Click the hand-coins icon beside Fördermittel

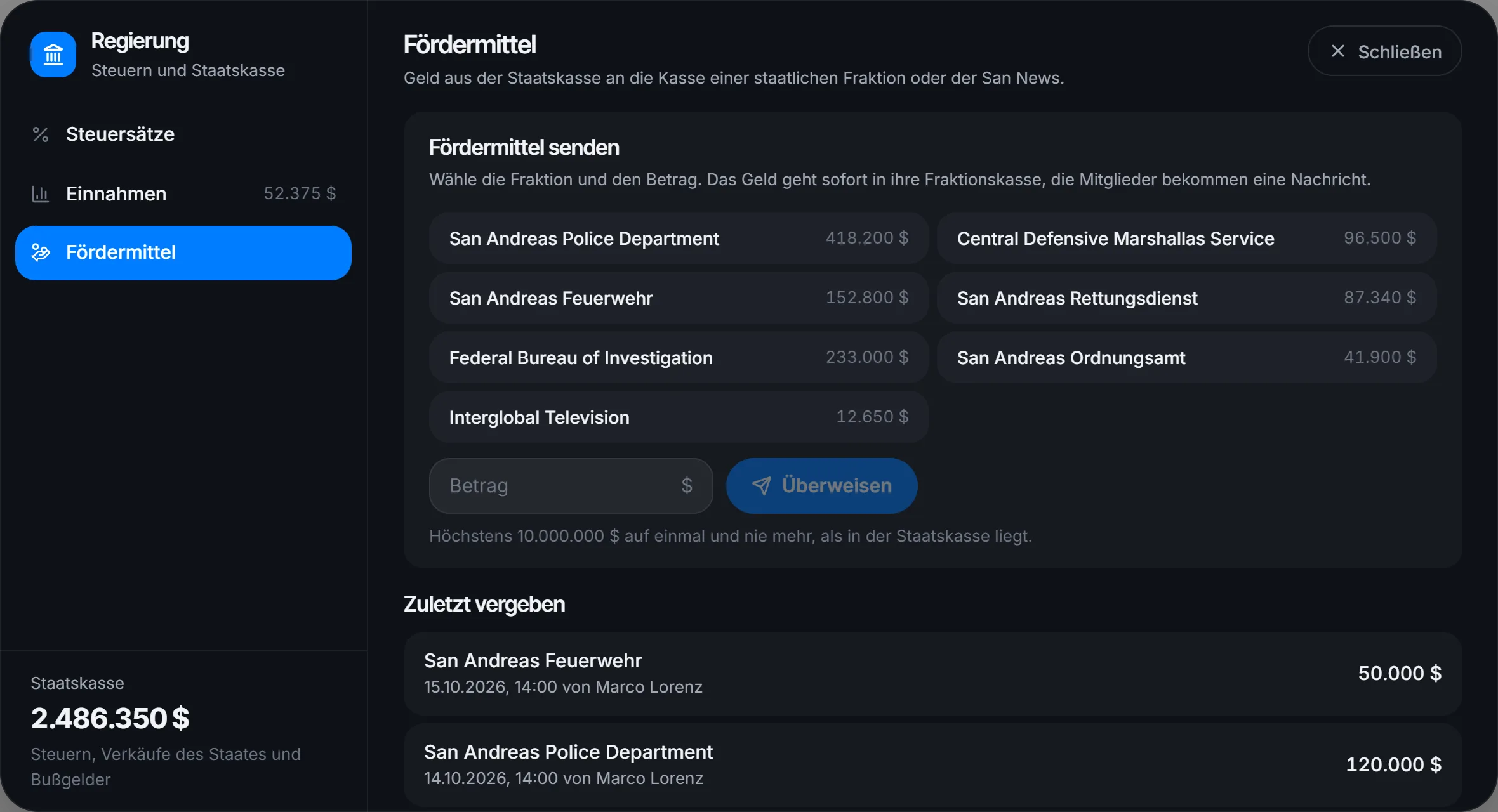[41, 252]
